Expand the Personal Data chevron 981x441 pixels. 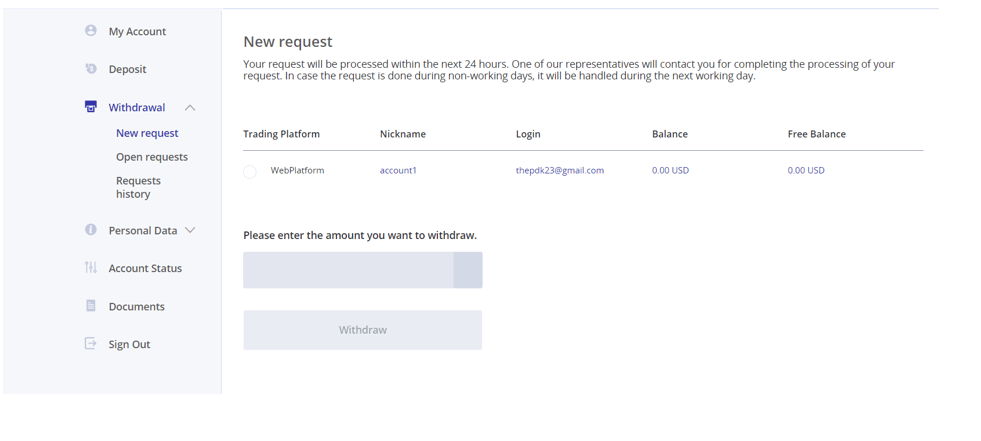[x=191, y=230]
